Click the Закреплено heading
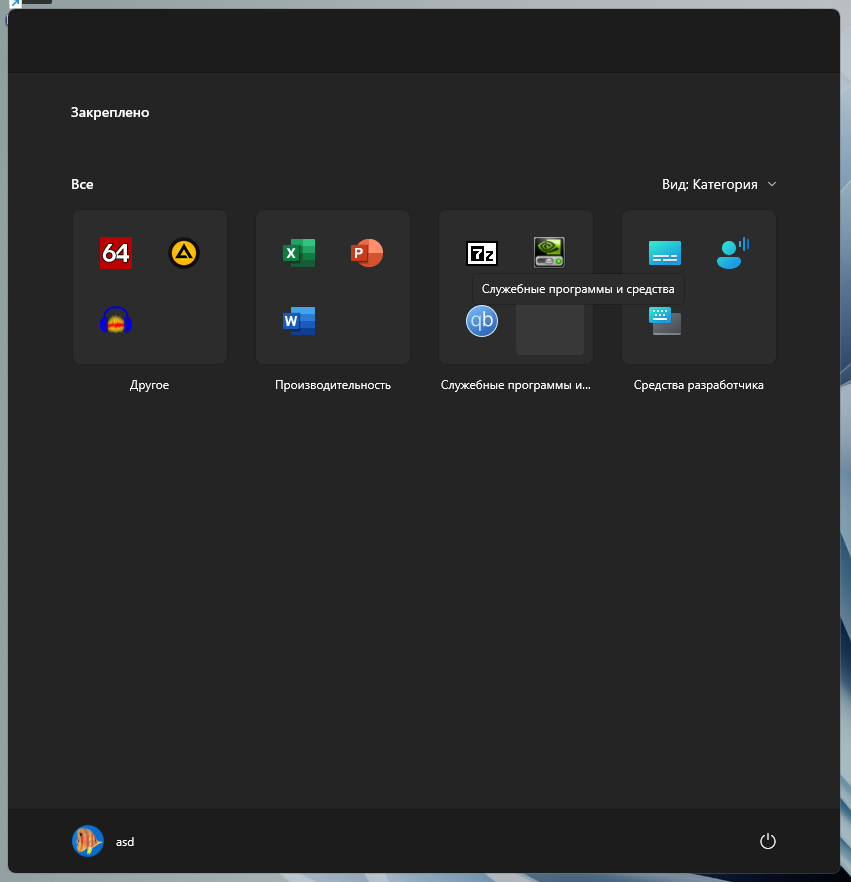This screenshot has width=851, height=882. [x=110, y=112]
